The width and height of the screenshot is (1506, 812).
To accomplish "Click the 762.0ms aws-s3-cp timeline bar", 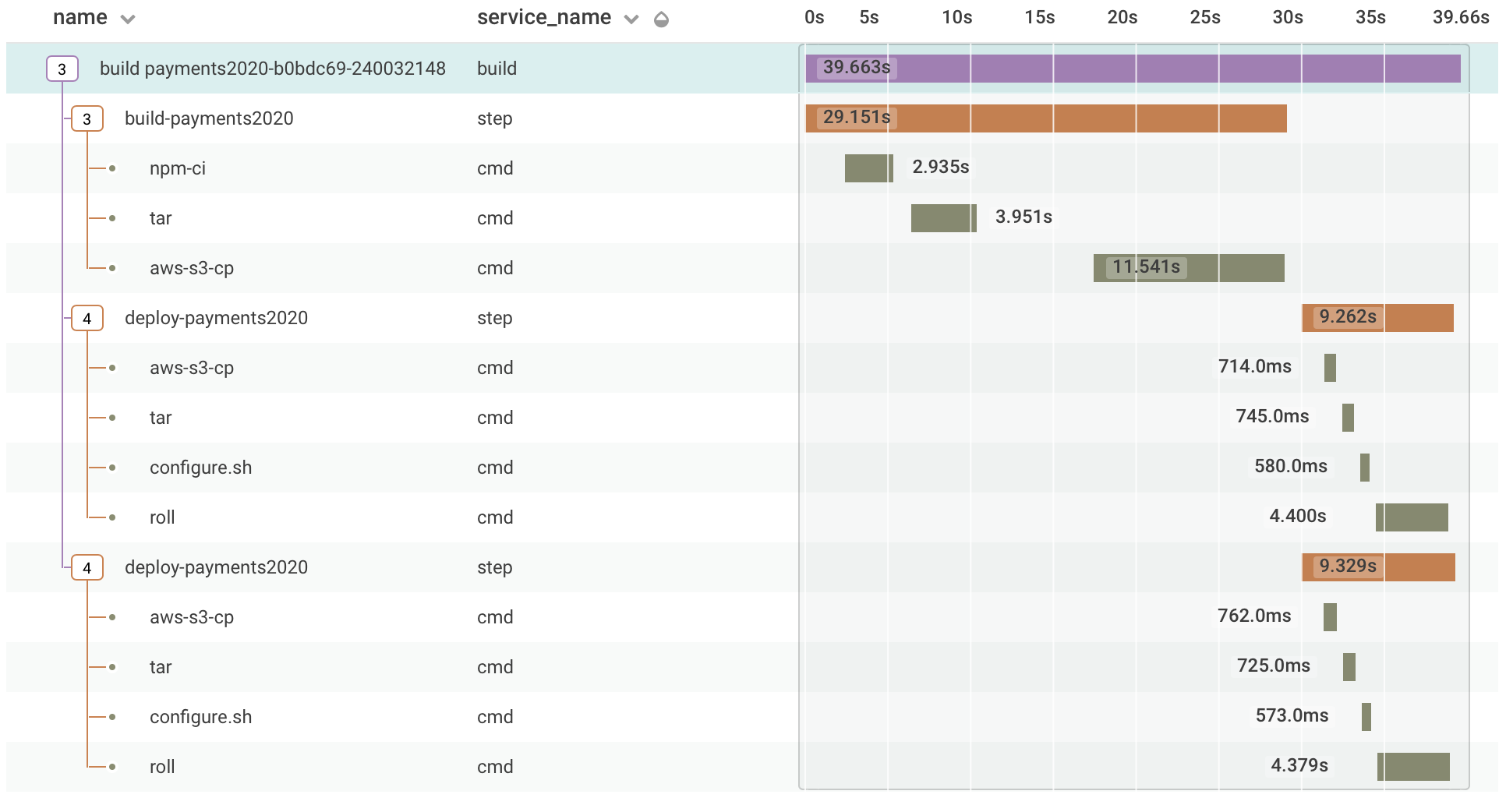I will point(1330,617).
